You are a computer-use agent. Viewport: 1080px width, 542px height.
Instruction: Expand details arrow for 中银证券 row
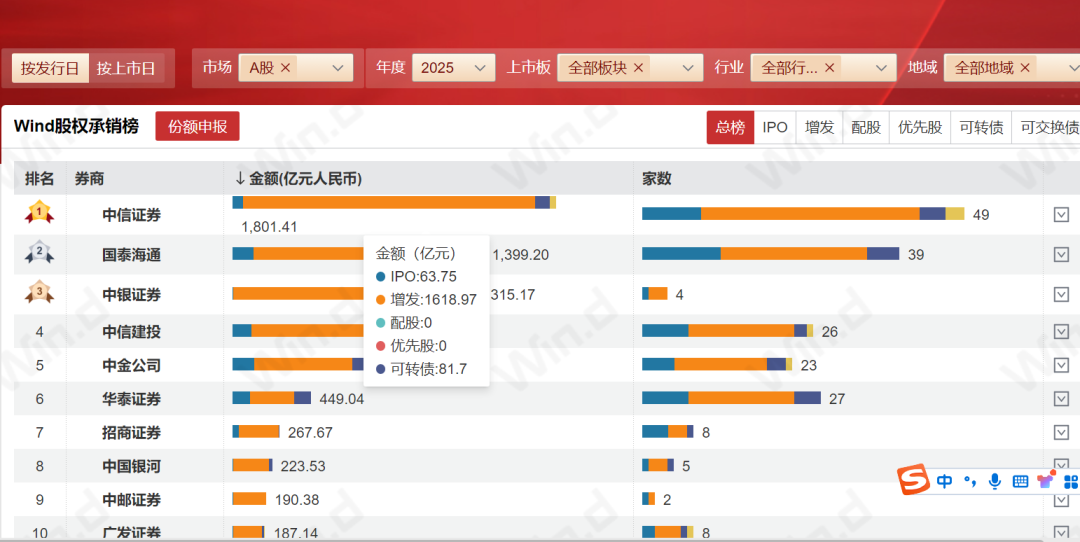[x=1061, y=294]
